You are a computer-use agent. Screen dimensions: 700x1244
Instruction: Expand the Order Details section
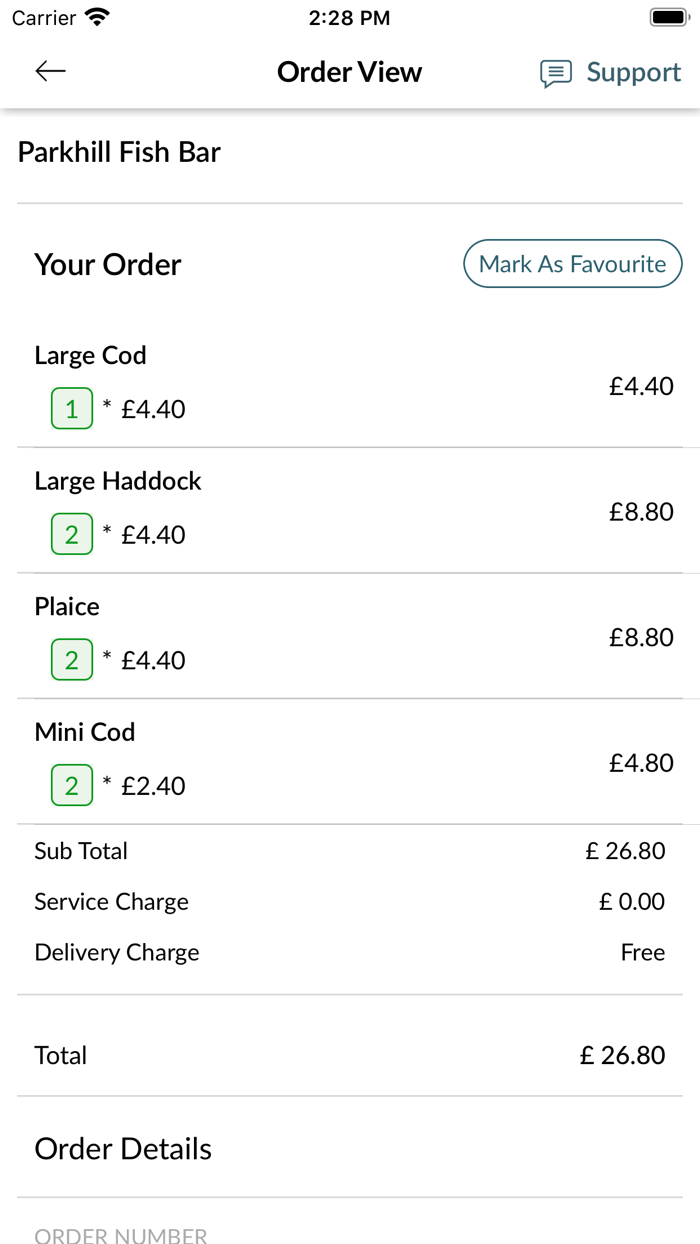[122, 1148]
